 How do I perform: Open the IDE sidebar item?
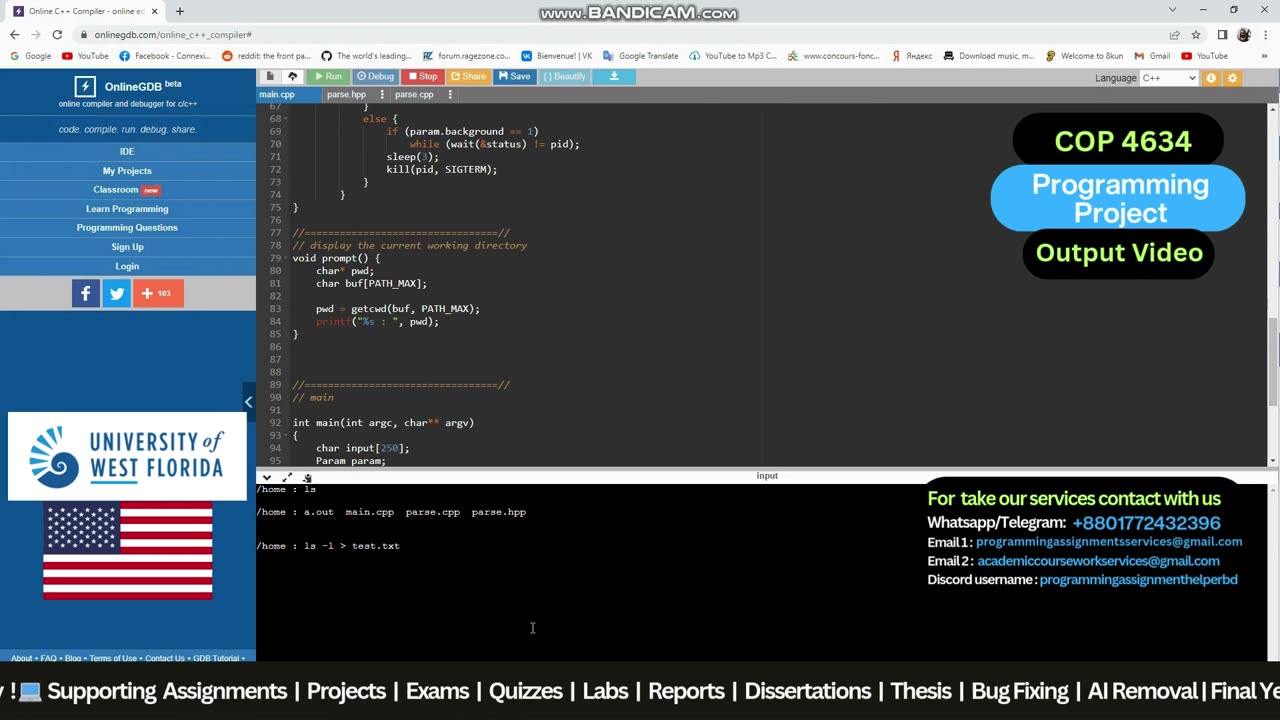(x=127, y=151)
